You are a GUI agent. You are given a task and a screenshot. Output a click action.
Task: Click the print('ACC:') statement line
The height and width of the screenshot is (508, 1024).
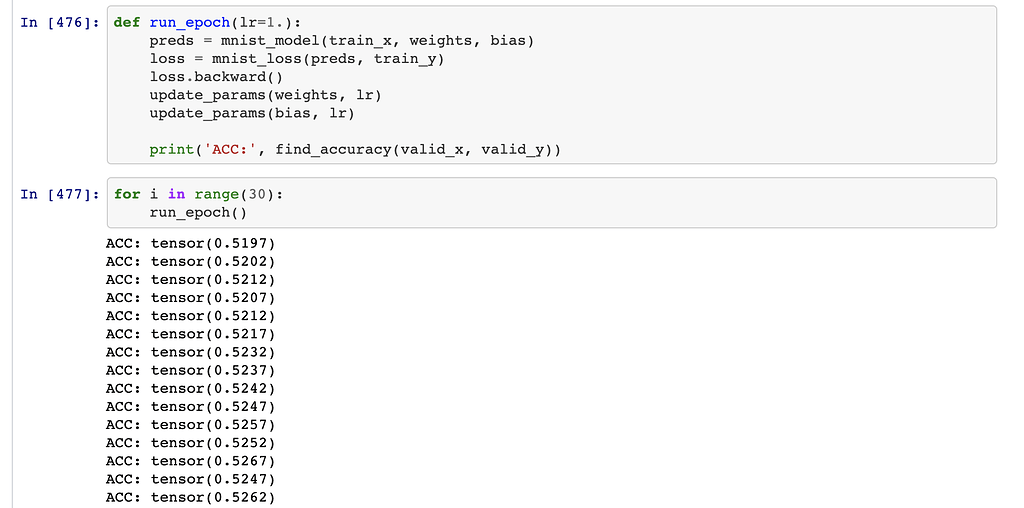tap(355, 149)
